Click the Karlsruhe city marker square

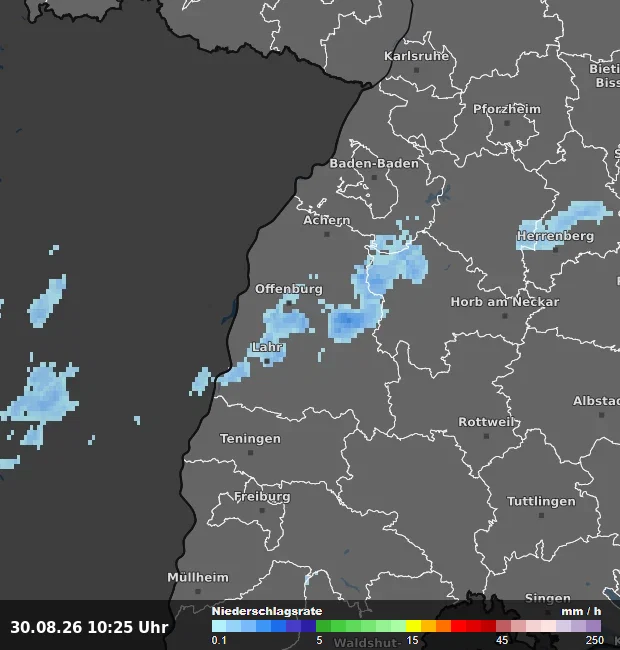[x=417, y=70]
